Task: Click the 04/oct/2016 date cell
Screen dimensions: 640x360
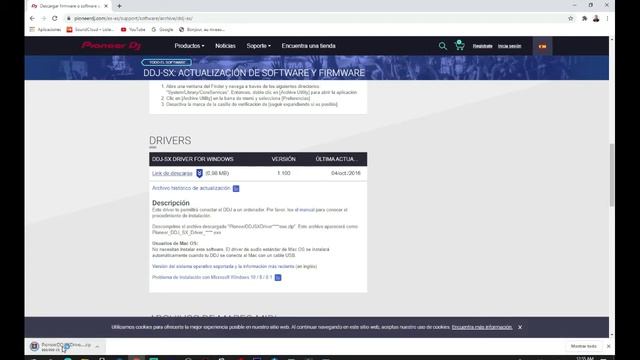Action: tap(346, 173)
